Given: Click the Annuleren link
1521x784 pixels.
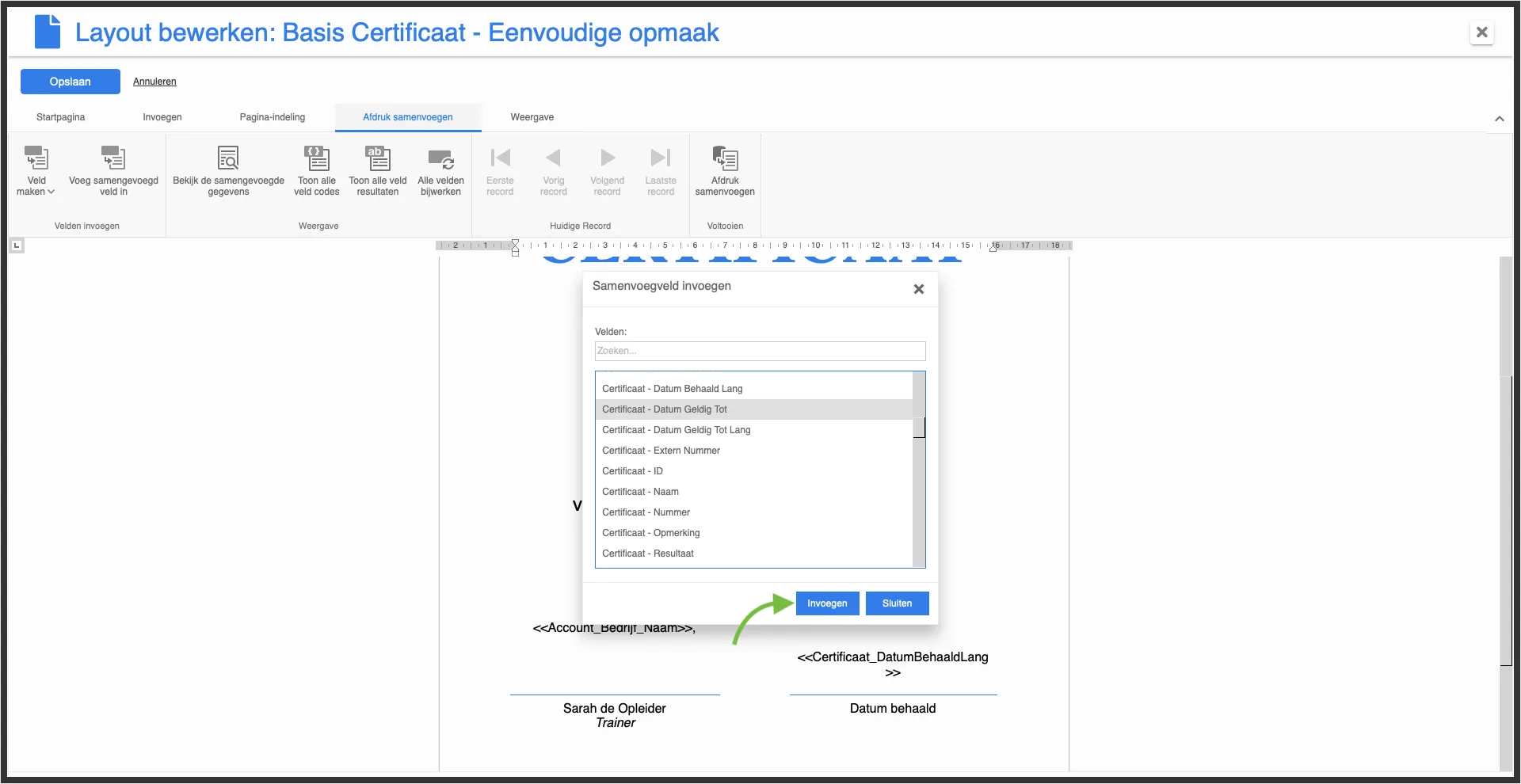Looking at the screenshot, I should pyautogui.click(x=154, y=81).
